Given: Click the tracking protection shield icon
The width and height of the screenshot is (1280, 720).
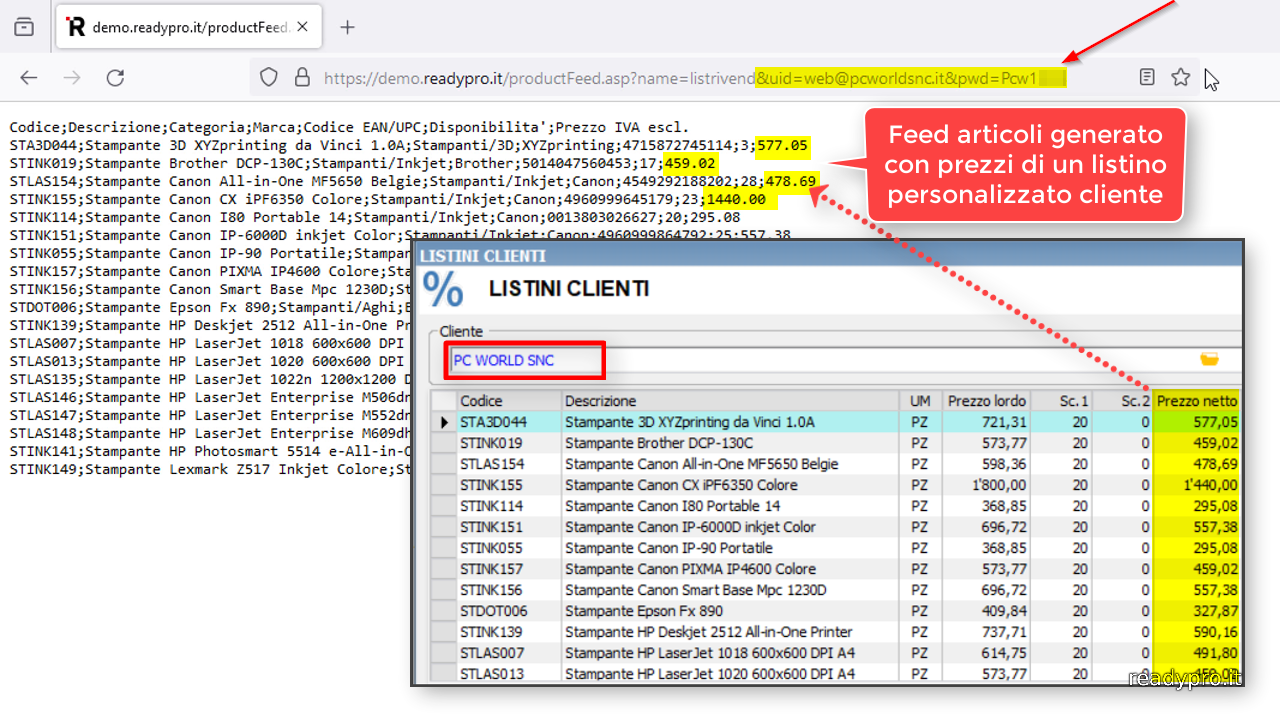Looking at the screenshot, I should [269, 78].
